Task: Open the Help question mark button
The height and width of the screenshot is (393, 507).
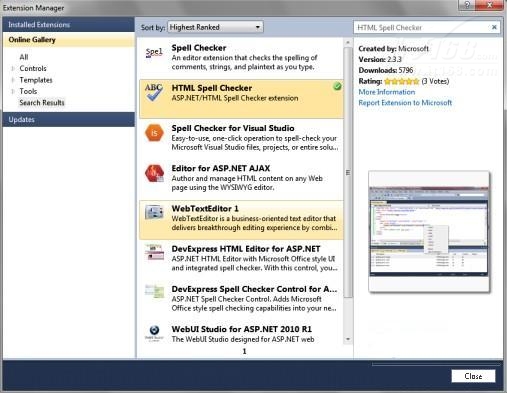Action: pos(467,5)
